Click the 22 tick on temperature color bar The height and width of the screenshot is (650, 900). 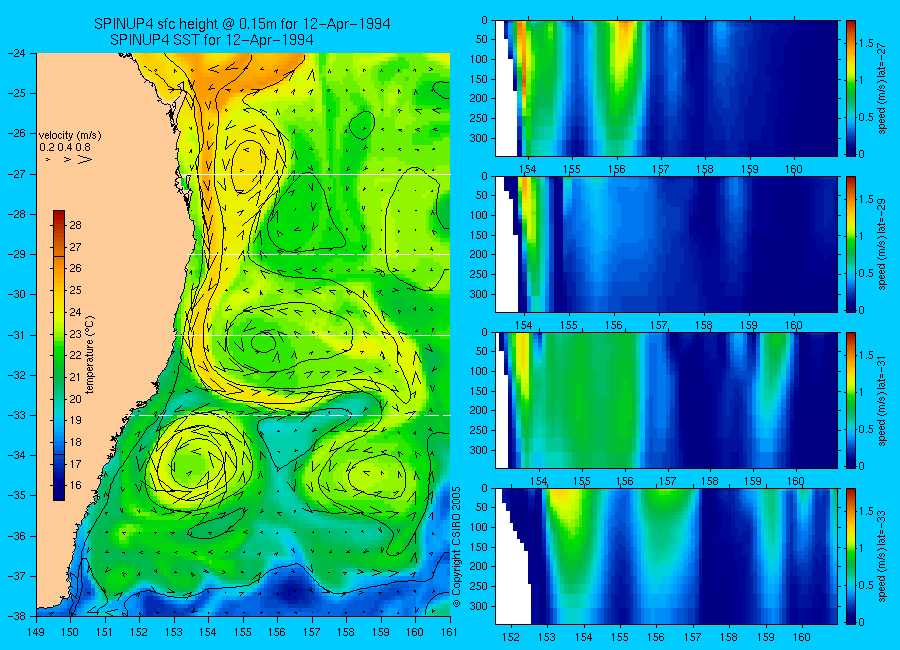tap(75, 355)
